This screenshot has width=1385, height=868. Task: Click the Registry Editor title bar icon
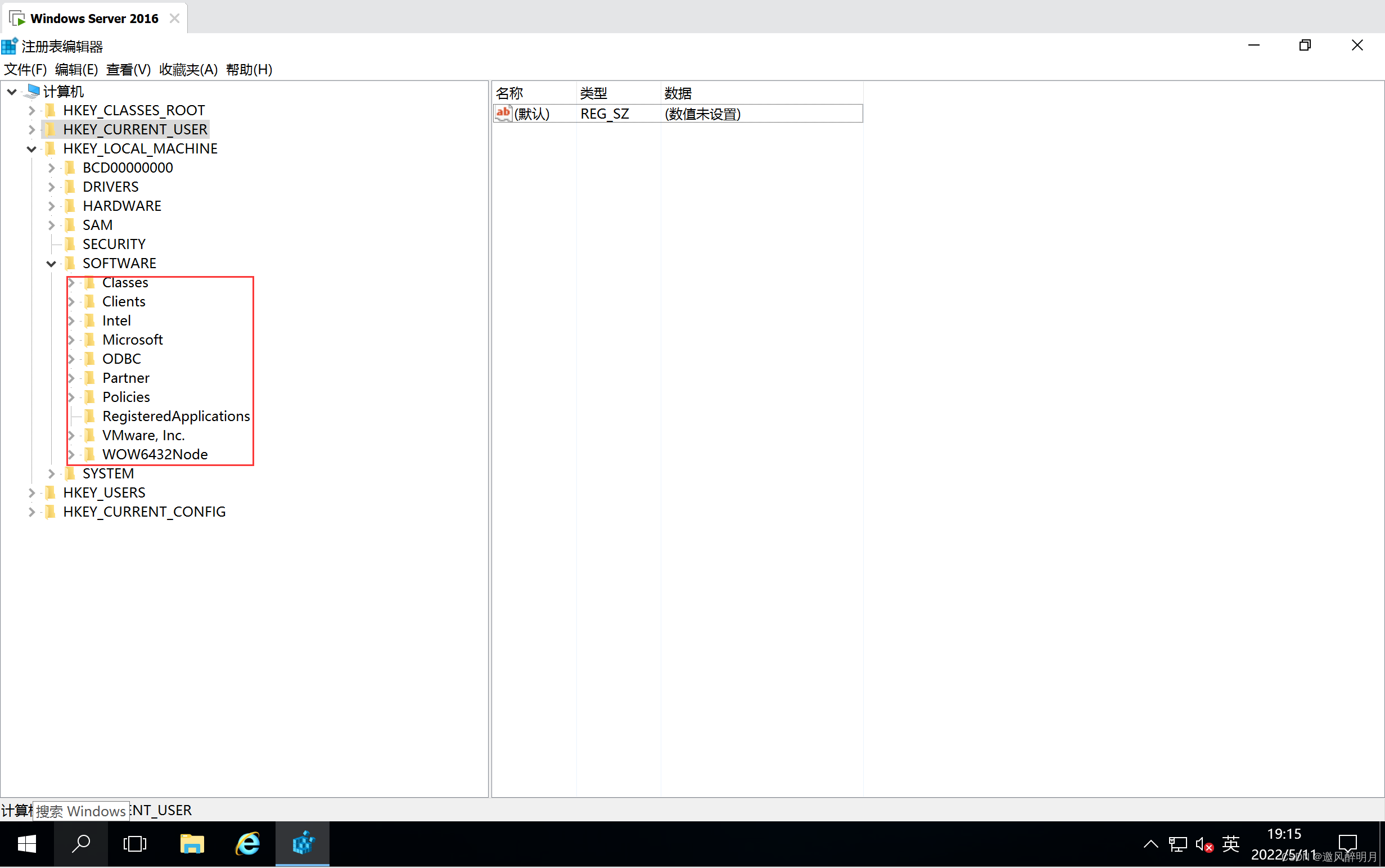click(x=9, y=46)
